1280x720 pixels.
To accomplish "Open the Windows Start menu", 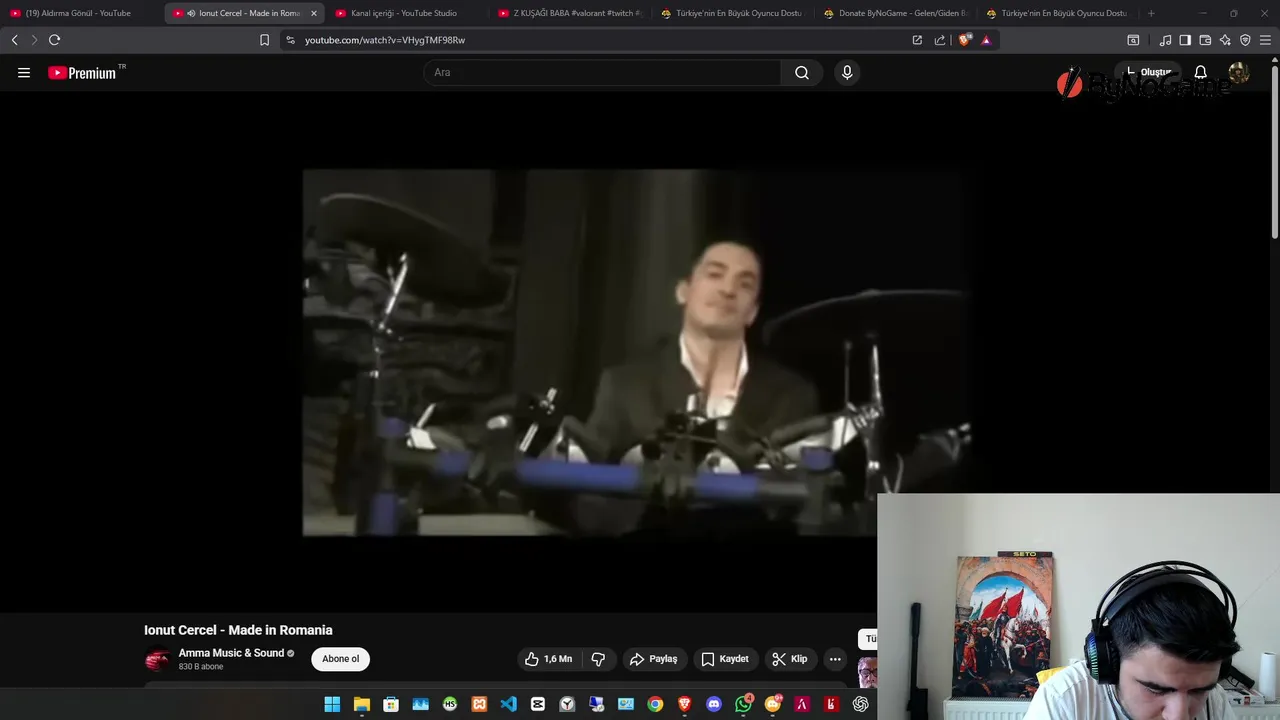I will tap(332, 704).
